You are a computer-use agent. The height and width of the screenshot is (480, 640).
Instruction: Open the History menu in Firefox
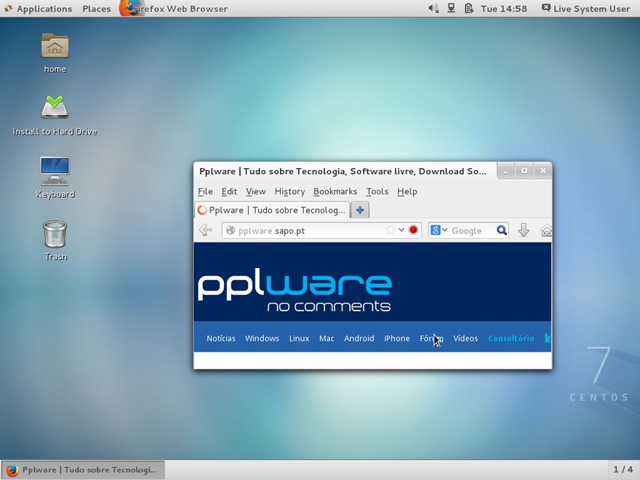pyautogui.click(x=289, y=191)
